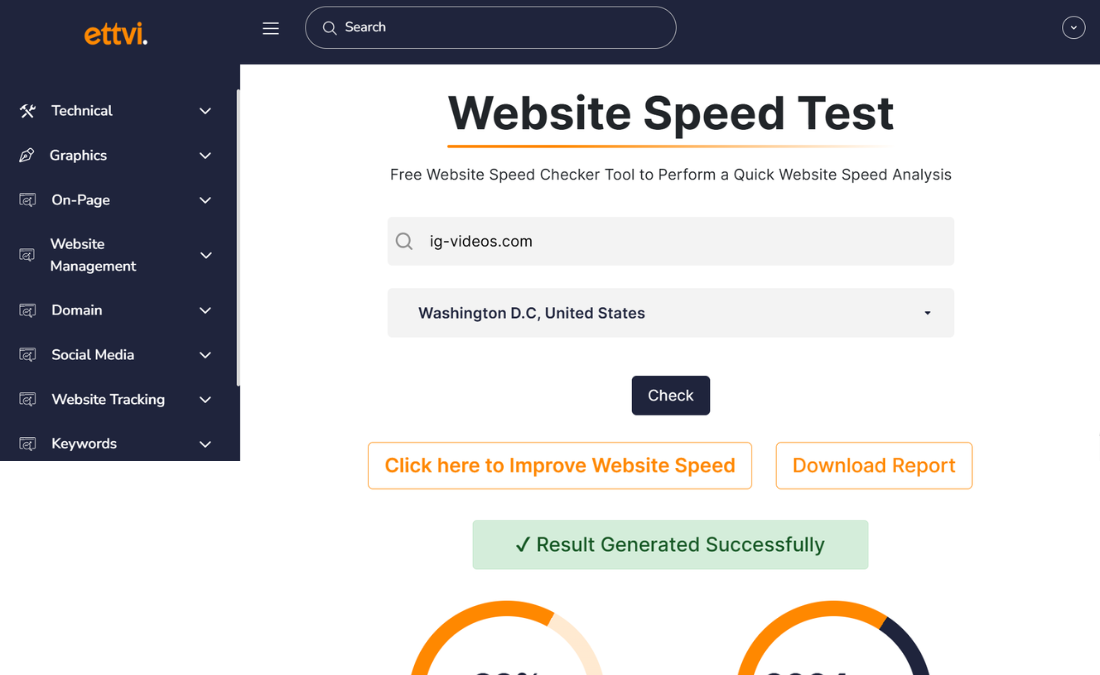Click the ig-videos.com URL input field
The image size is (1100, 675).
pyautogui.click(x=671, y=241)
